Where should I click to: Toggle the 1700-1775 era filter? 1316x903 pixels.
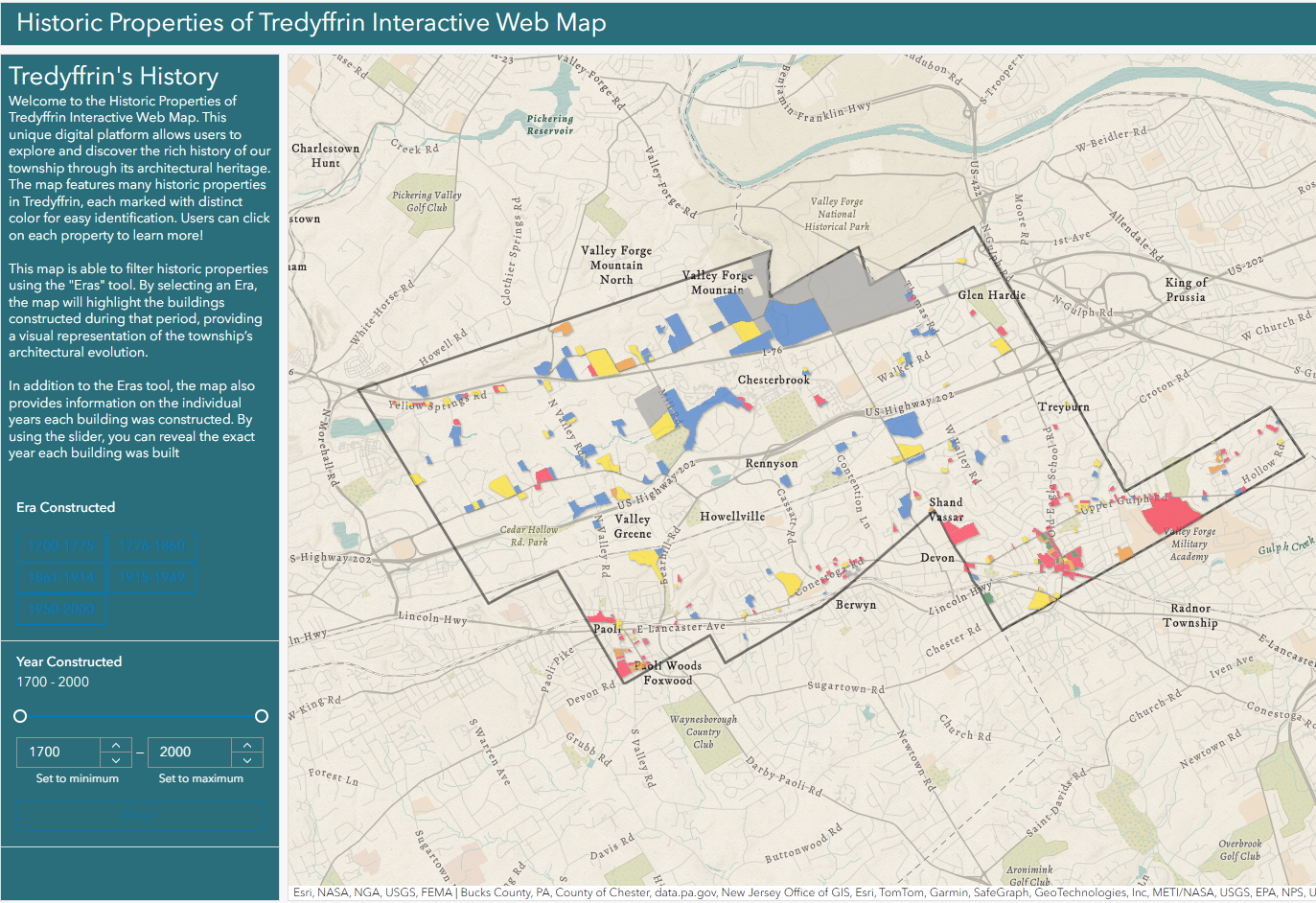pyautogui.click(x=62, y=545)
